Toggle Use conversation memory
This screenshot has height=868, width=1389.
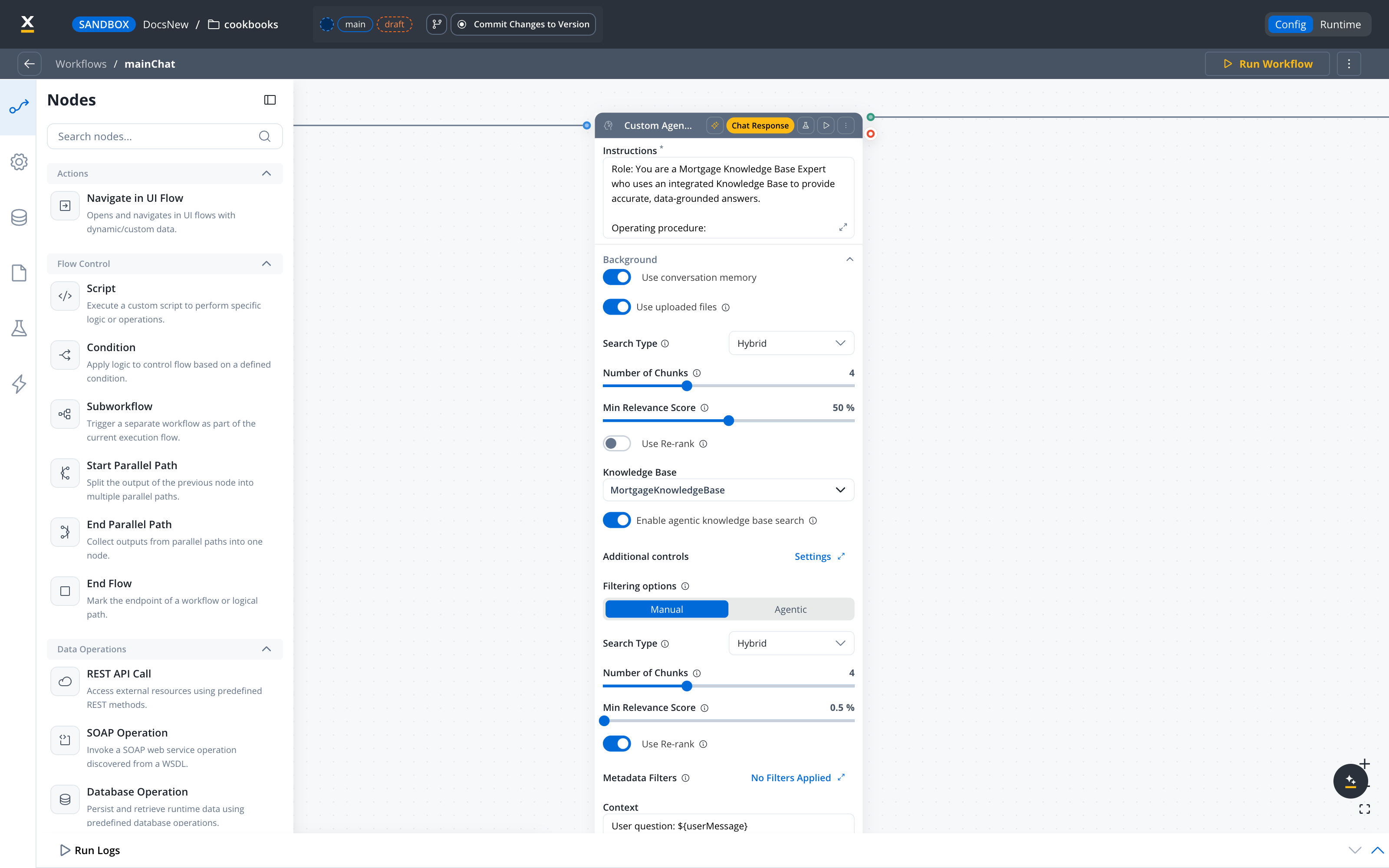(616, 277)
